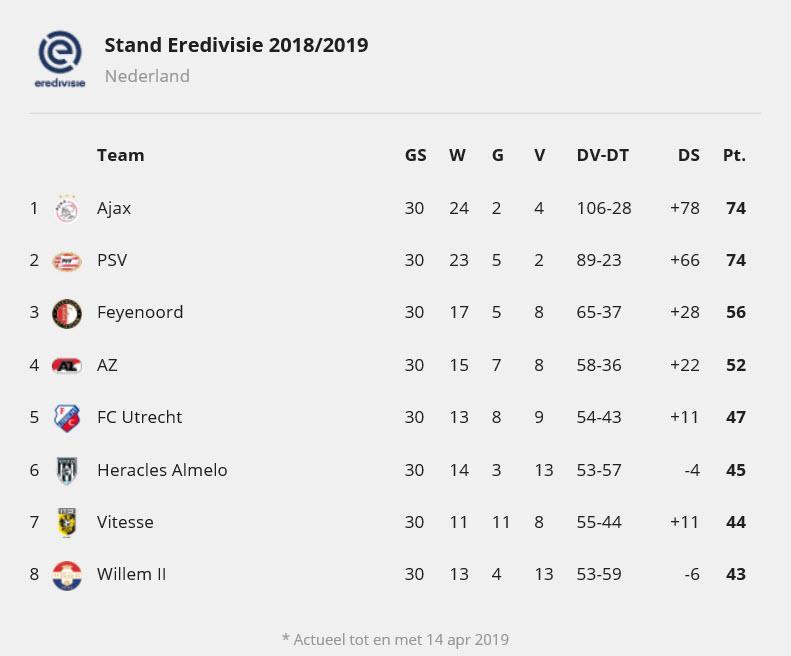Open the Heracles Almelo team link
The width and height of the screenshot is (791, 656).
(x=162, y=470)
